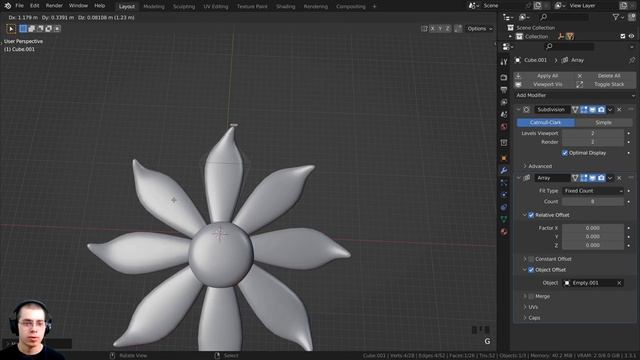Click the Delete All button

tap(605, 76)
